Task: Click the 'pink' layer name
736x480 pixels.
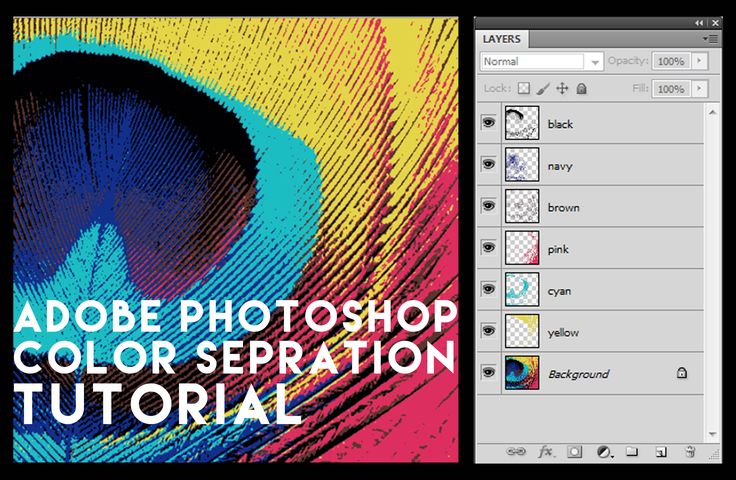Action: pyautogui.click(x=558, y=249)
